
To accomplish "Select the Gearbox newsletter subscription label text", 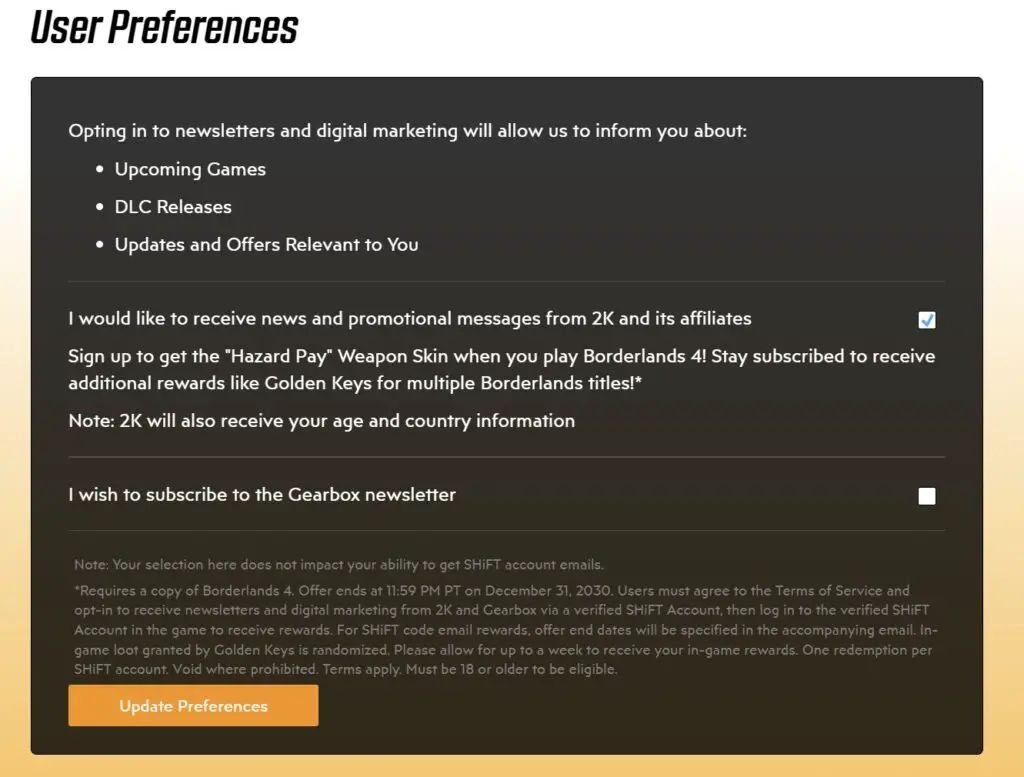I will click(261, 494).
